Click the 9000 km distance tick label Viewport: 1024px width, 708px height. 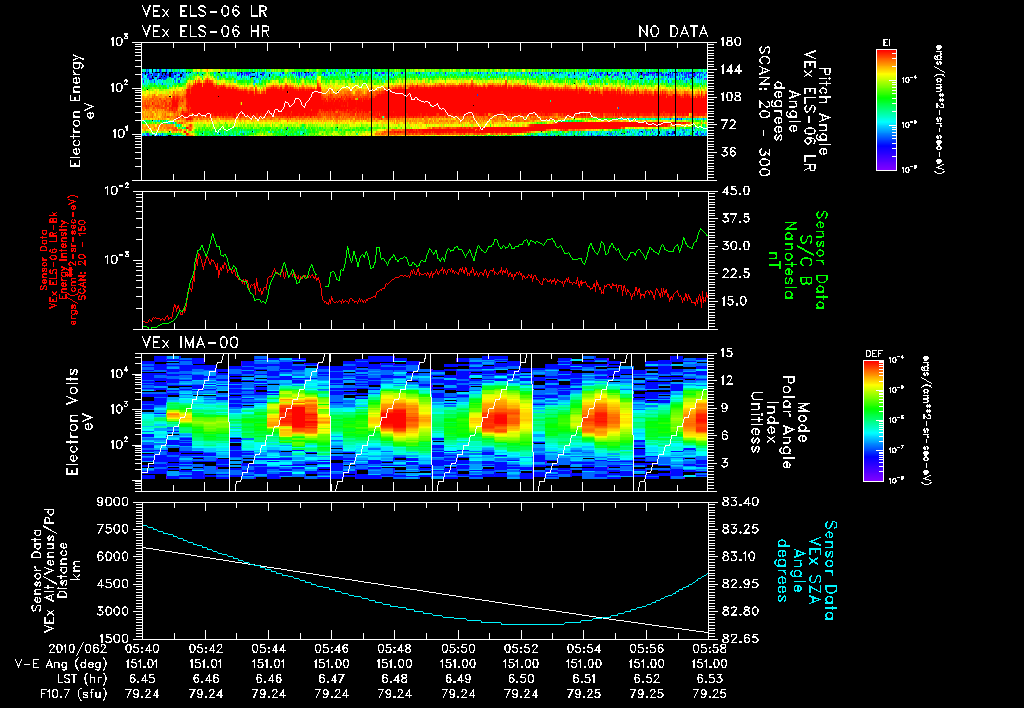[114, 502]
